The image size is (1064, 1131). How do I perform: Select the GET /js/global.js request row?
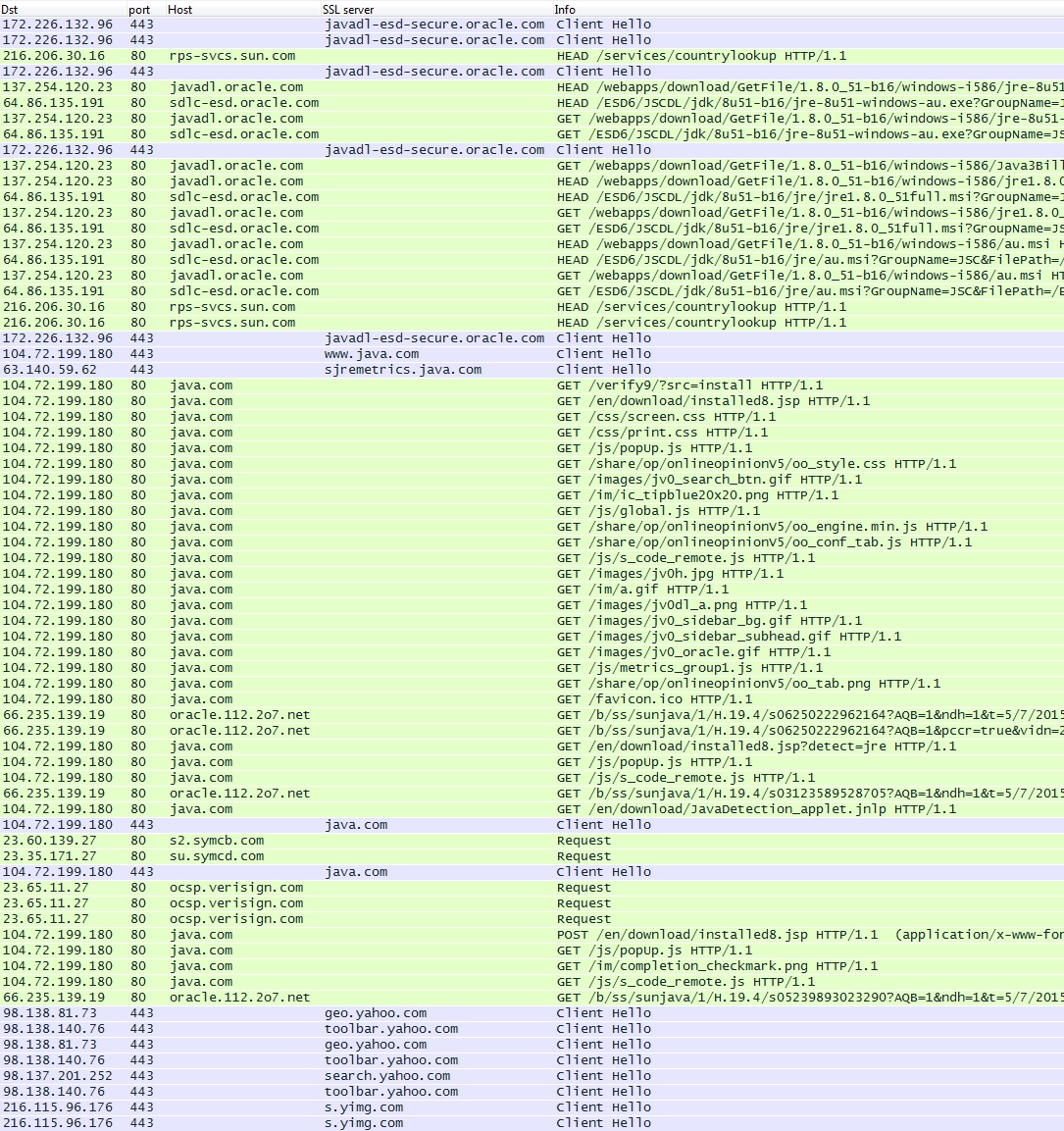click(x=658, y=511)
